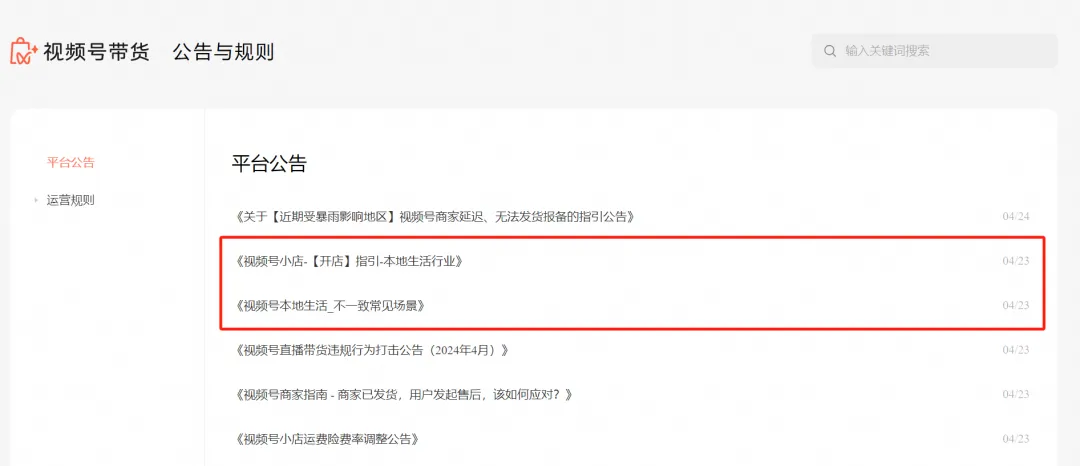The image size is (1080, 466).
Task: Expand the 运营规则 tree arrow
Action: 36,200
